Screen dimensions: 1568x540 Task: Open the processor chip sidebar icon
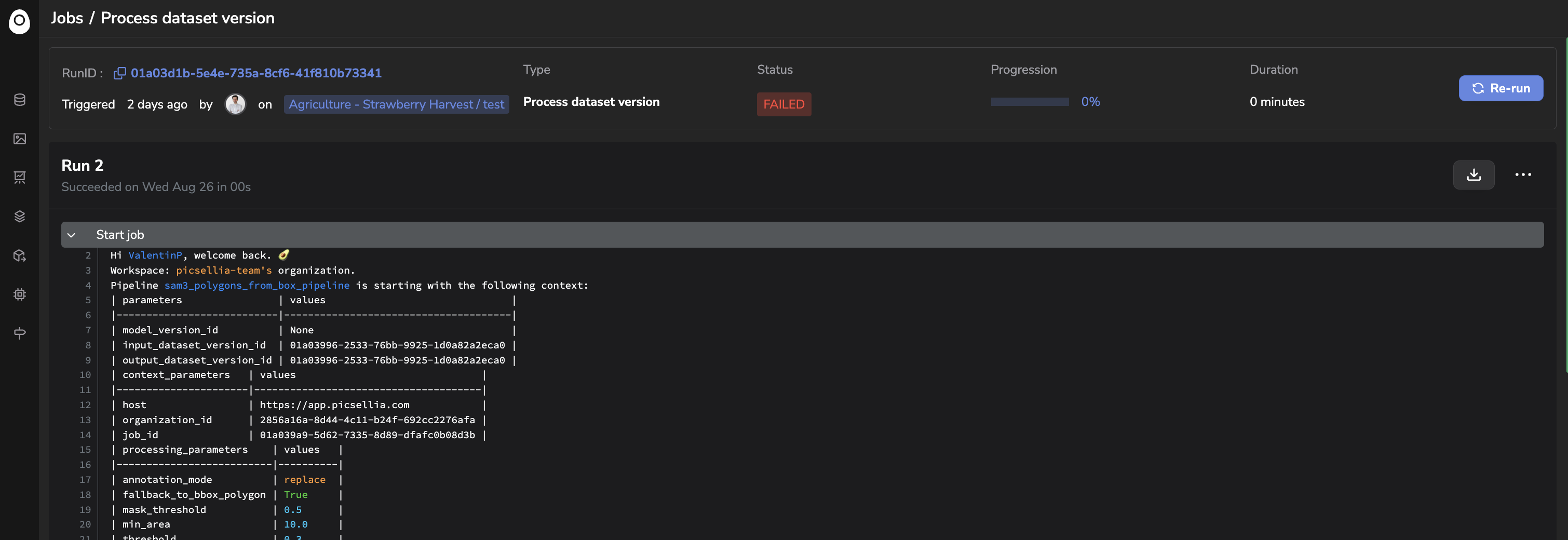(20, 294)
